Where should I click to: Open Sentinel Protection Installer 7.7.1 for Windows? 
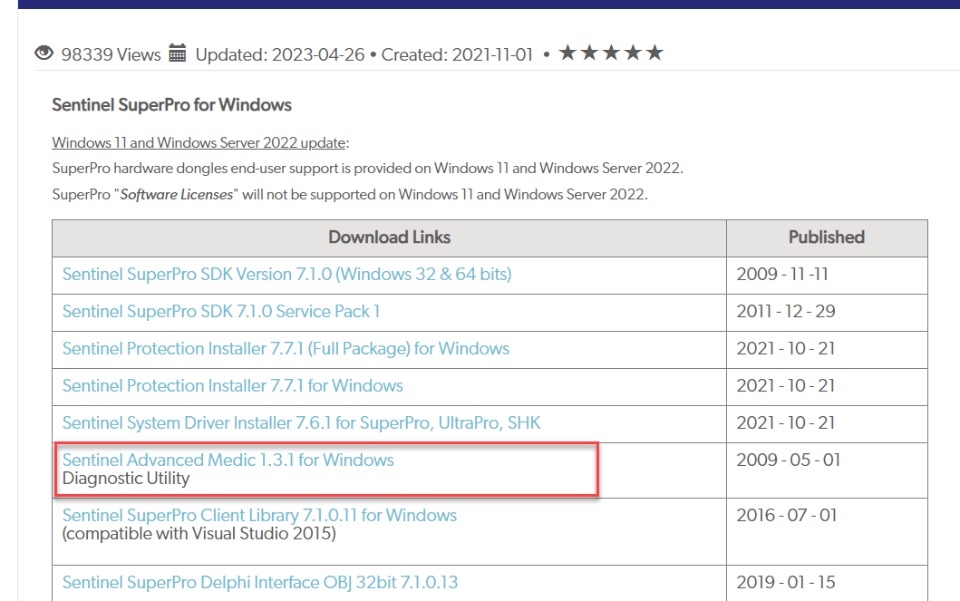(233, 386)
